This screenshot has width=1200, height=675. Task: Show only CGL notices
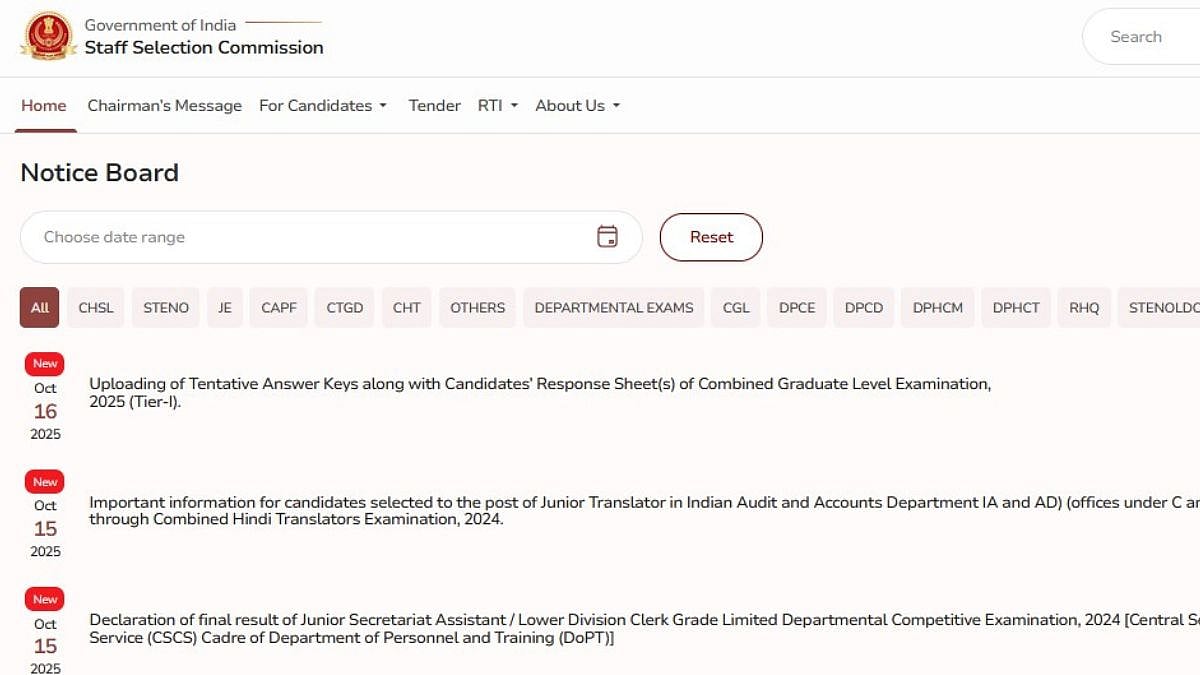coord(736,308)
